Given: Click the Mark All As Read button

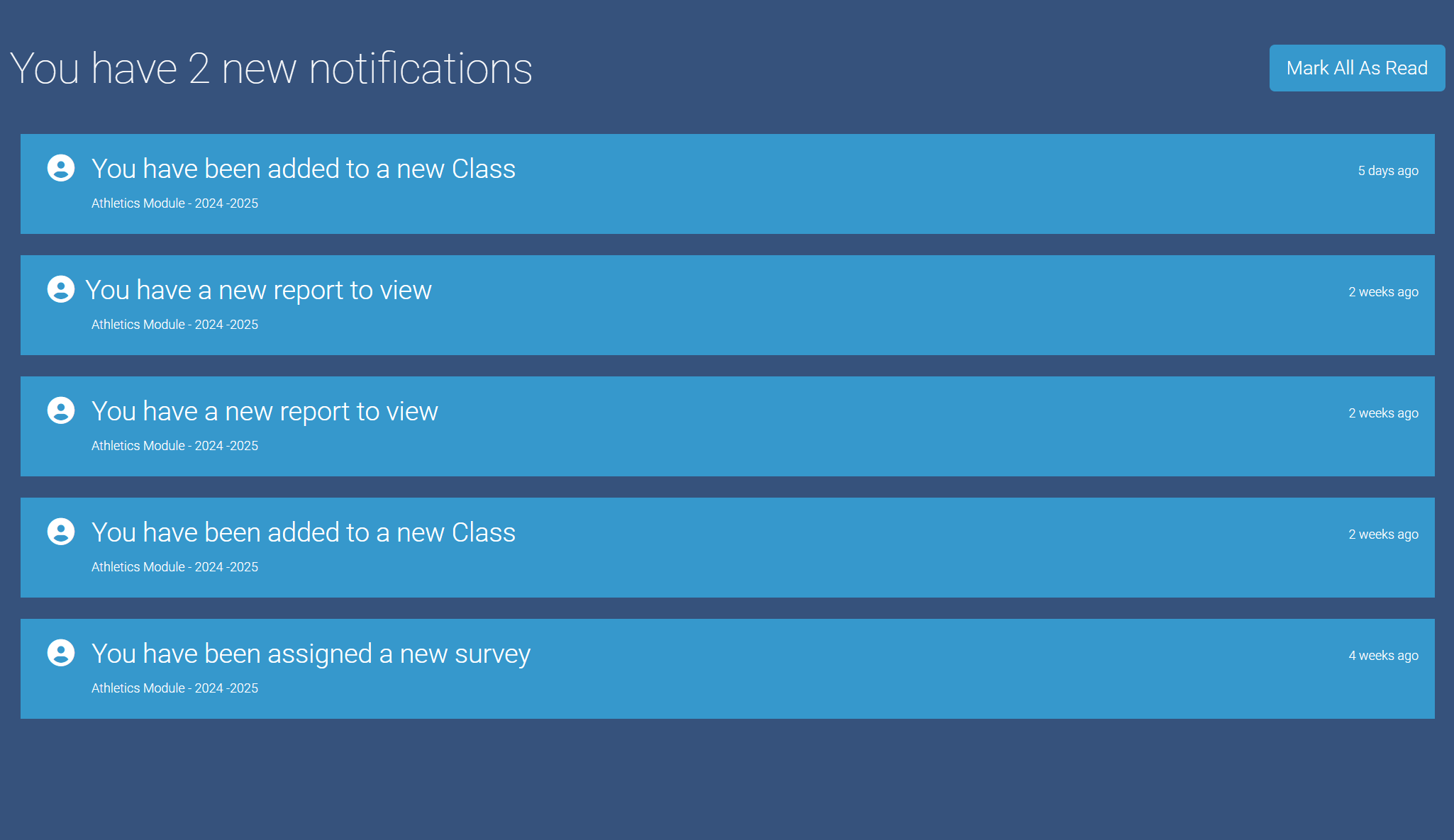Looking at the screenshot, I should click(x=1356, y=68).
